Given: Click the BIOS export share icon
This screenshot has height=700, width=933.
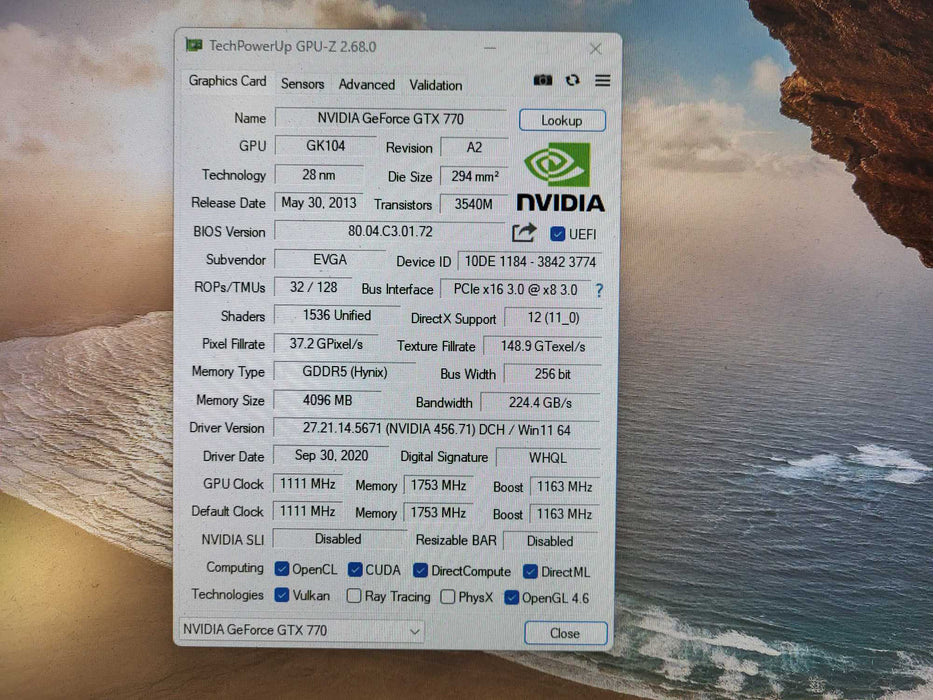Looking at the screenshot, I should click(x=524, y=233).
